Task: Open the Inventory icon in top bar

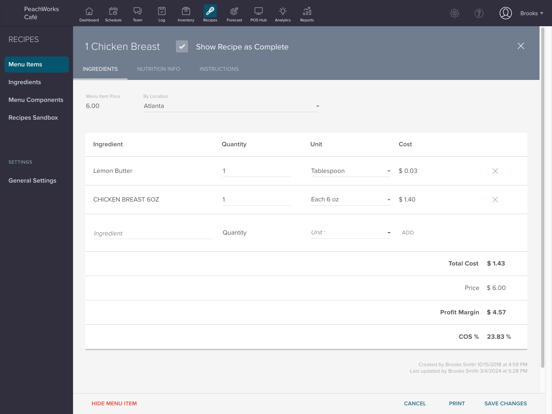Action: 186,12
